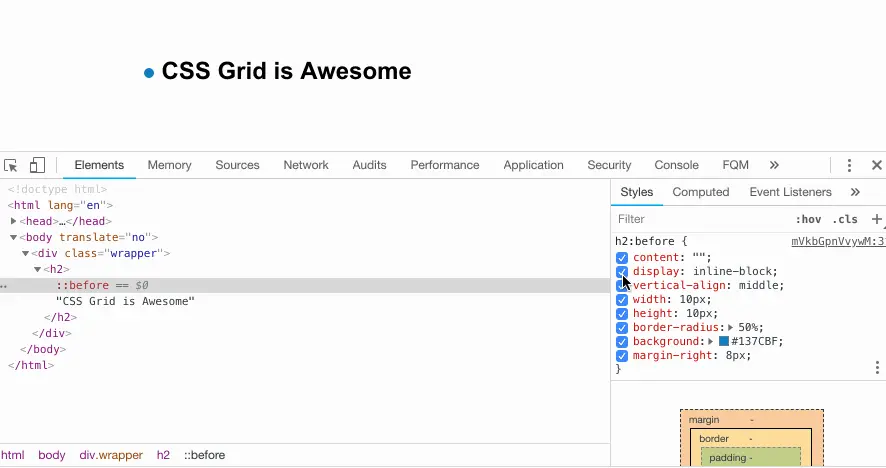This screenshot has height=468, width=886.
Task: Toggle the vertical-align middle checkbox
Action: (622, 286)
